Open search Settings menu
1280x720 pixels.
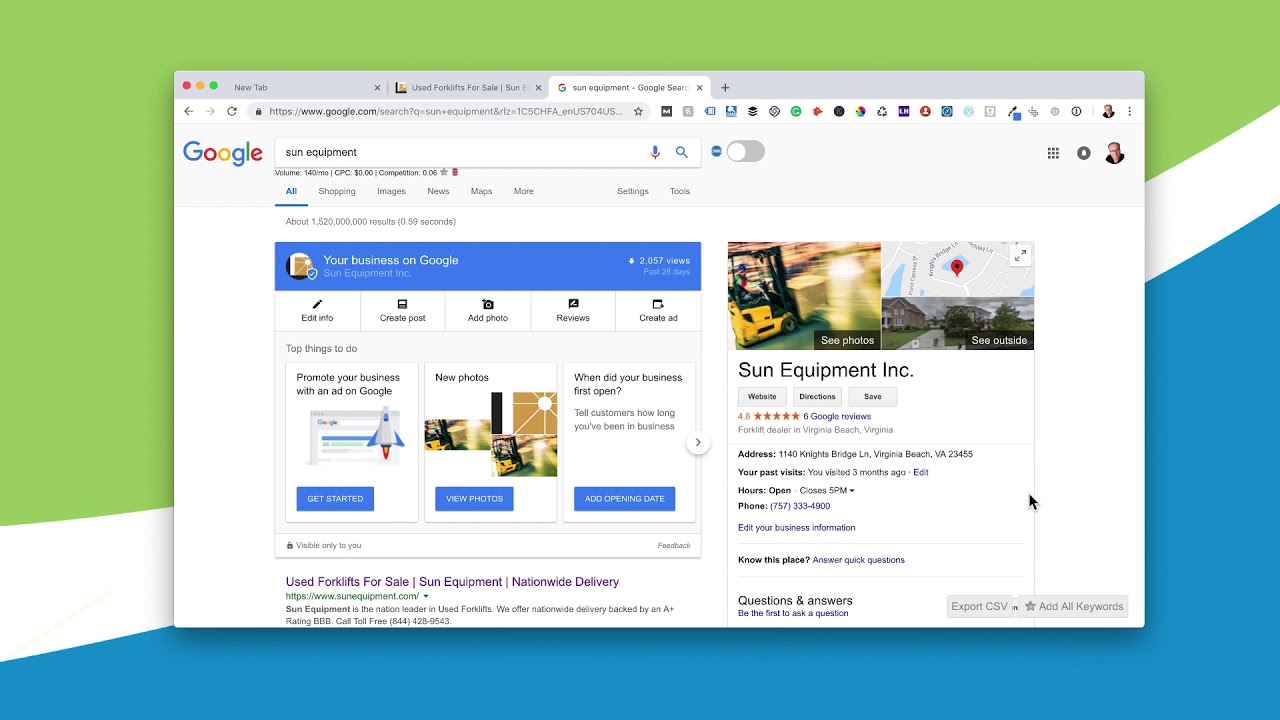point(633,191)
